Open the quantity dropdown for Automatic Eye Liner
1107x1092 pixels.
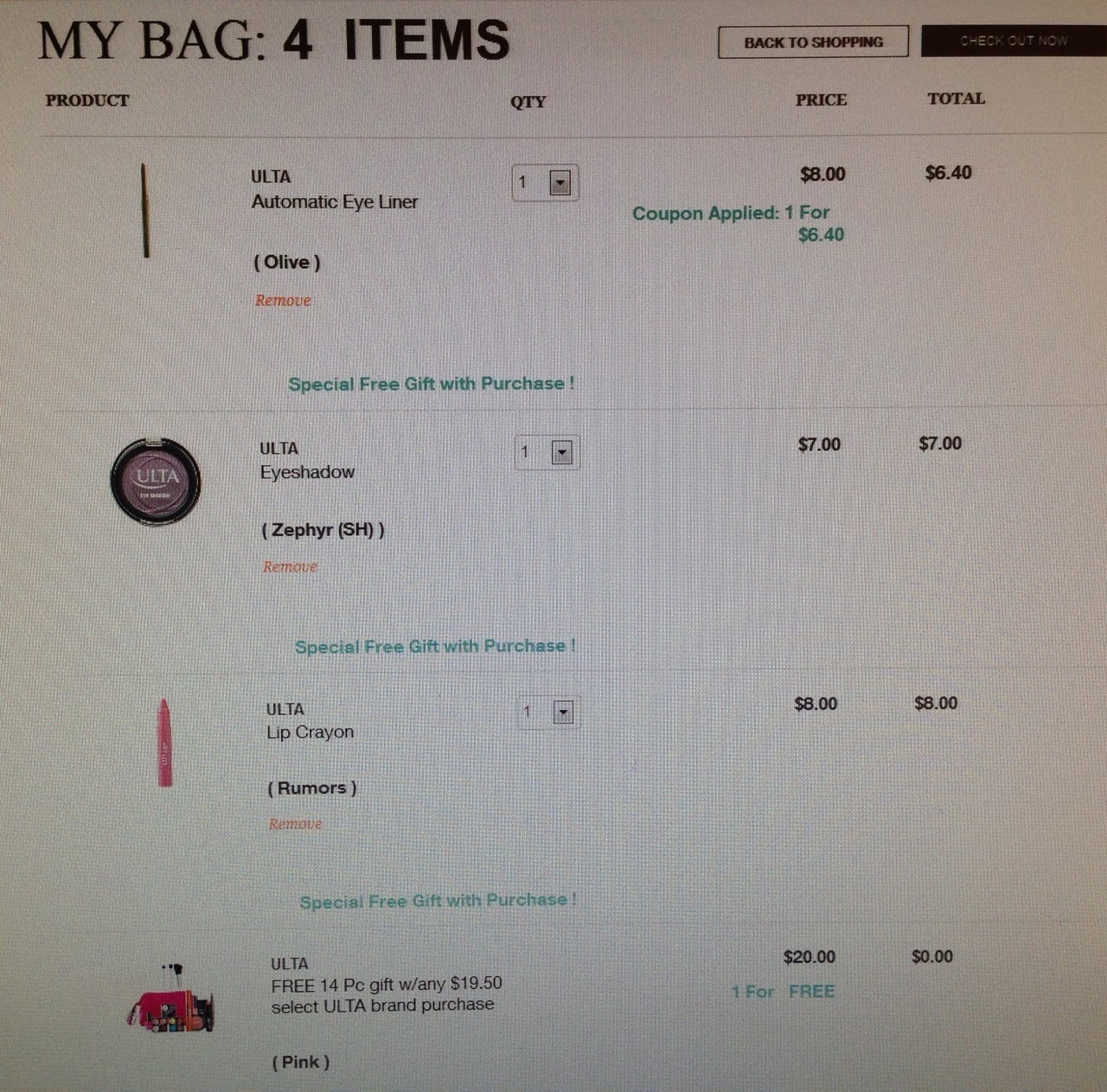(545, 182)
